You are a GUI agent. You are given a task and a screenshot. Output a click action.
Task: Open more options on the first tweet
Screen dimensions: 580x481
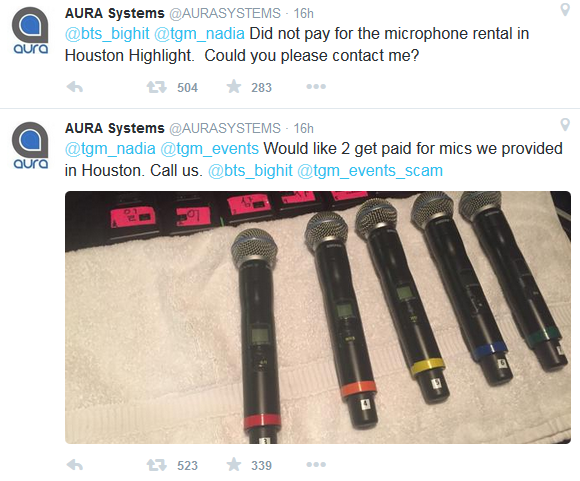pos(316,87)
